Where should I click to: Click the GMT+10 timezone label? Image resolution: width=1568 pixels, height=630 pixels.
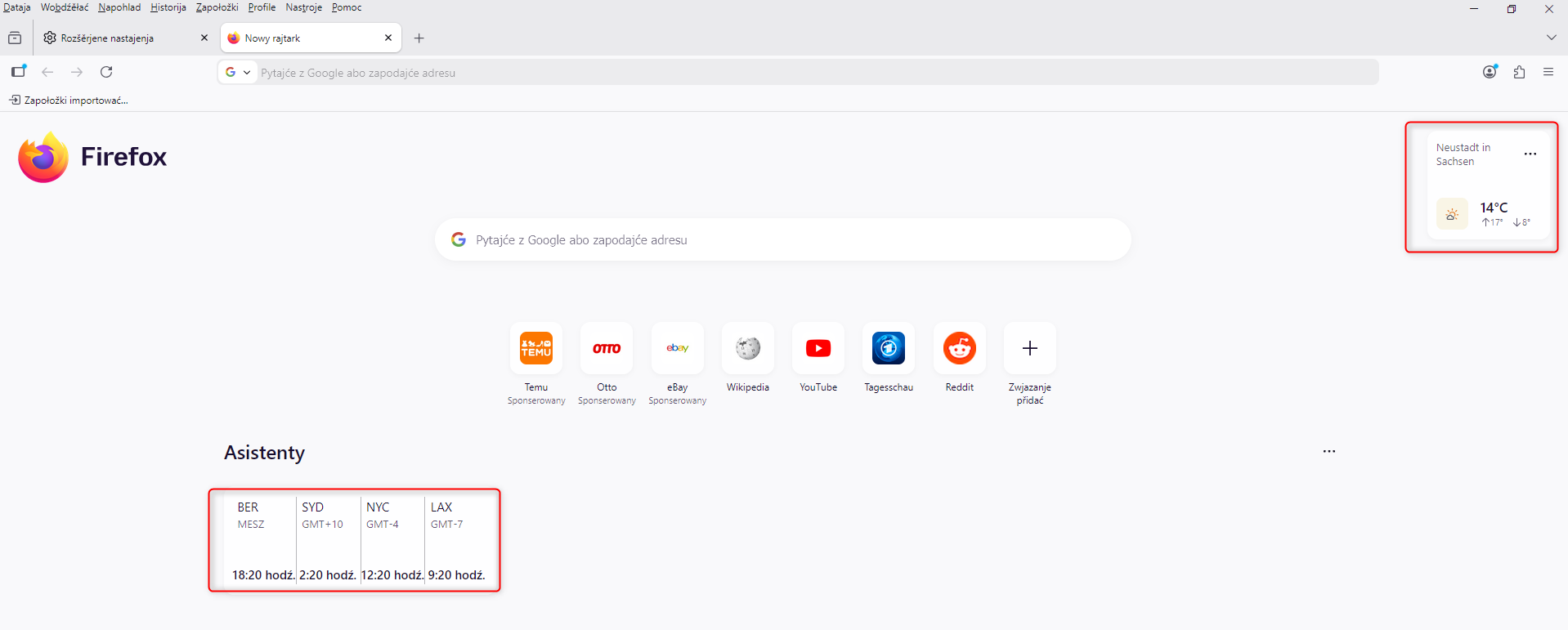click(322, 525)
